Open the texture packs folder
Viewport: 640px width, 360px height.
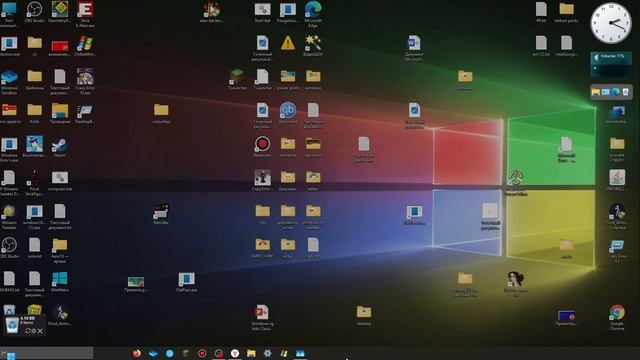[567, 9]
